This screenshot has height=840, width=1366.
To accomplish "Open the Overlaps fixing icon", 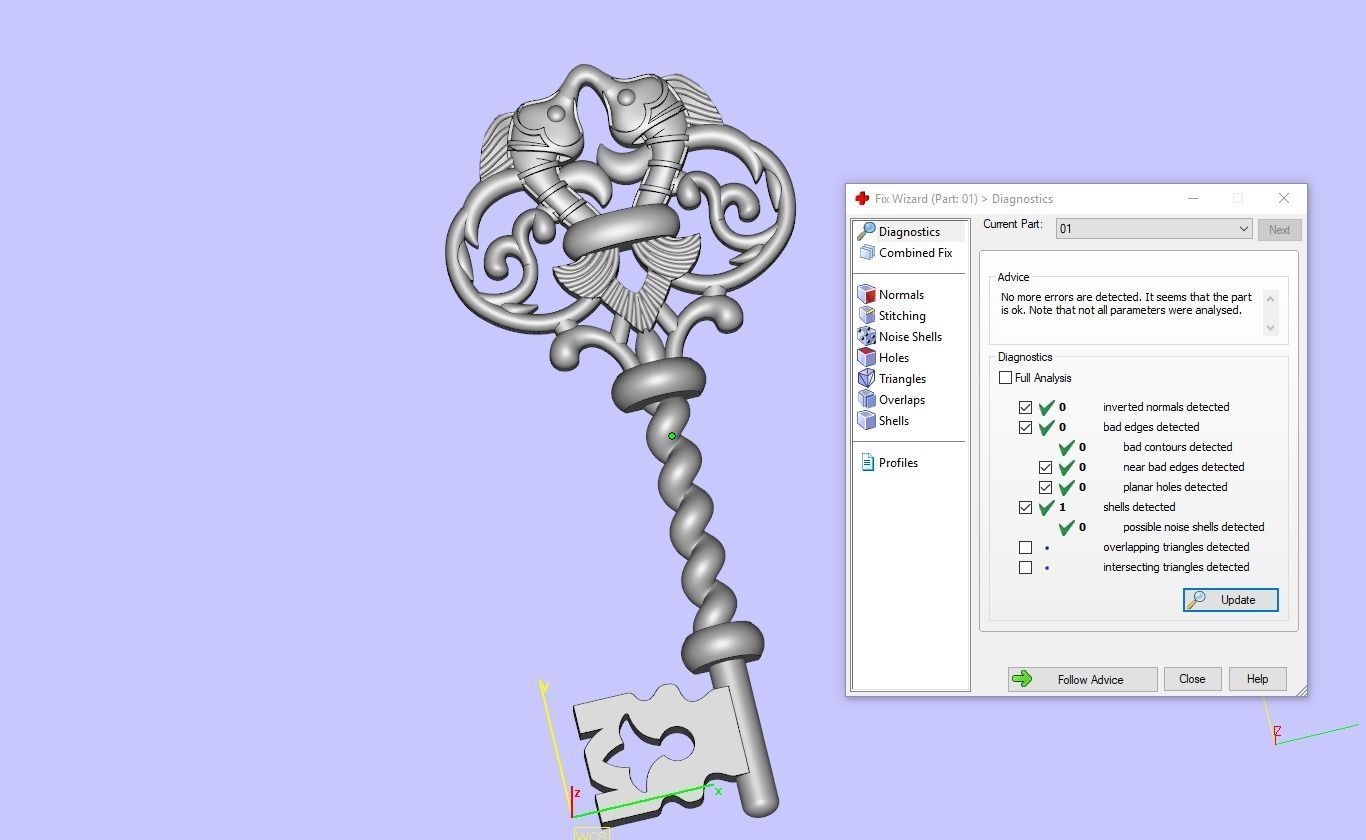I will coord(867,400).
